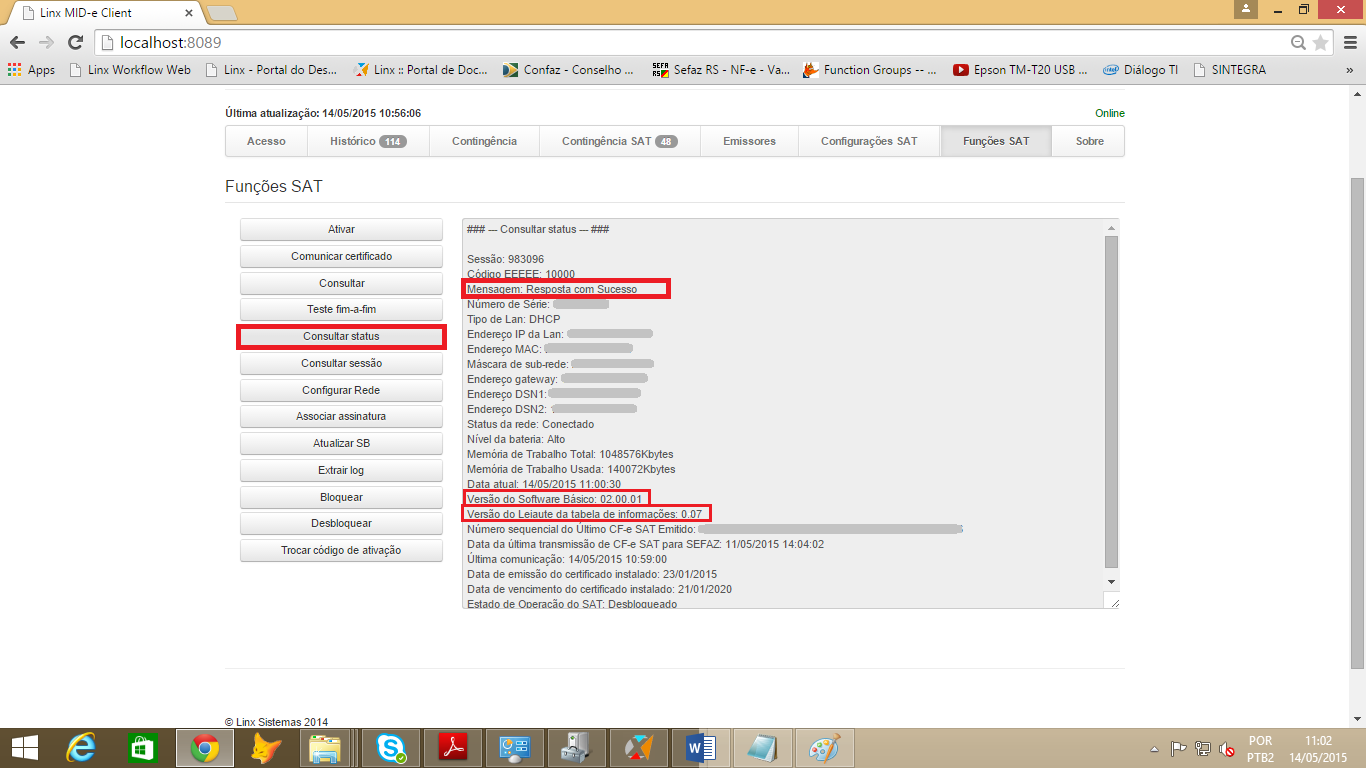The height and width of the screenshot is (768, 1366).
Task: Click the Atualizar SB button
Action: click(x=341, y=444)
